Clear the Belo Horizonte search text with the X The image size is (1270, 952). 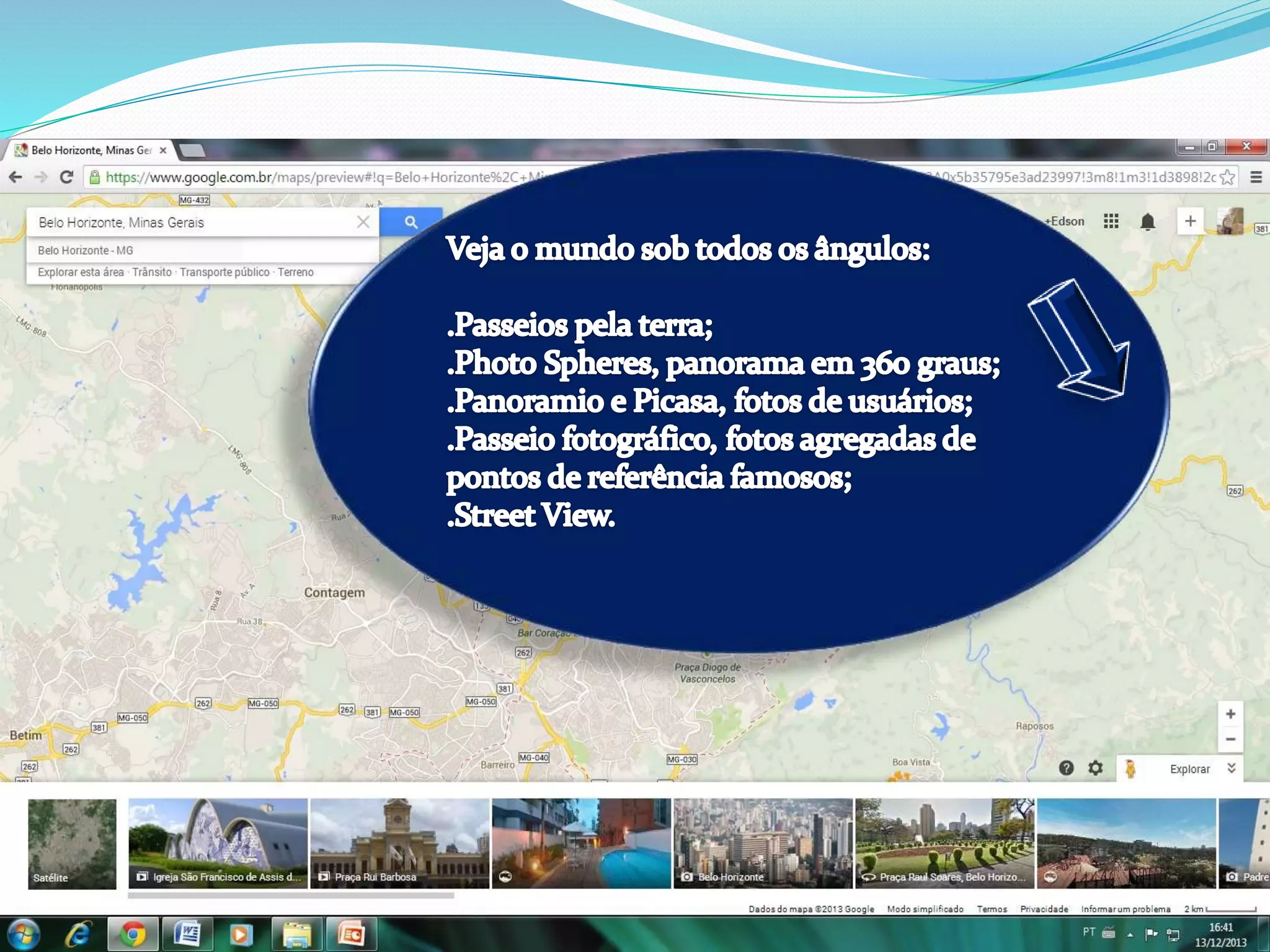pos(363,222)
